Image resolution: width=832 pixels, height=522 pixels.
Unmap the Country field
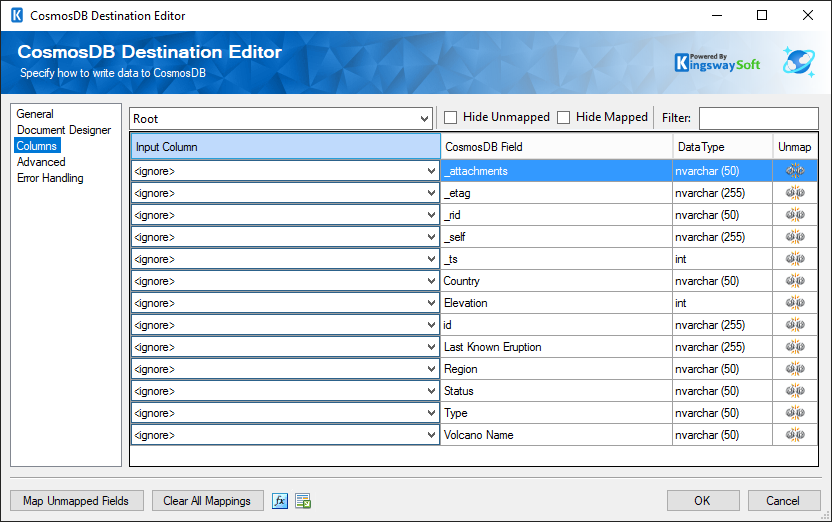pos(795,281)
